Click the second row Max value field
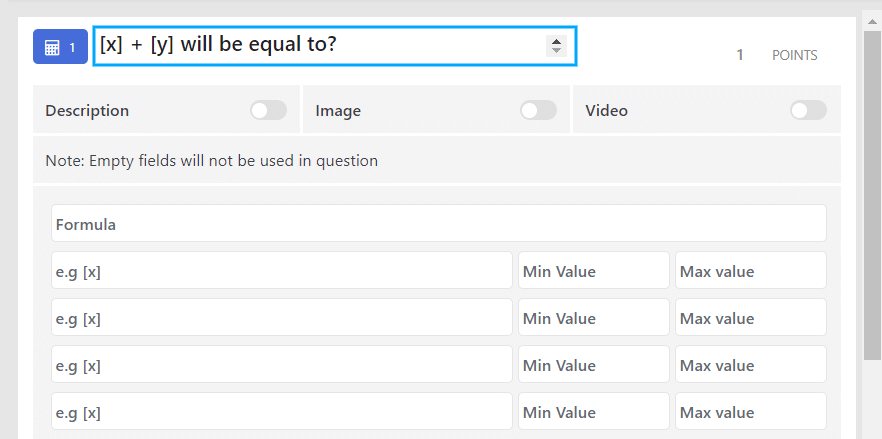 (x=751, y=317)
